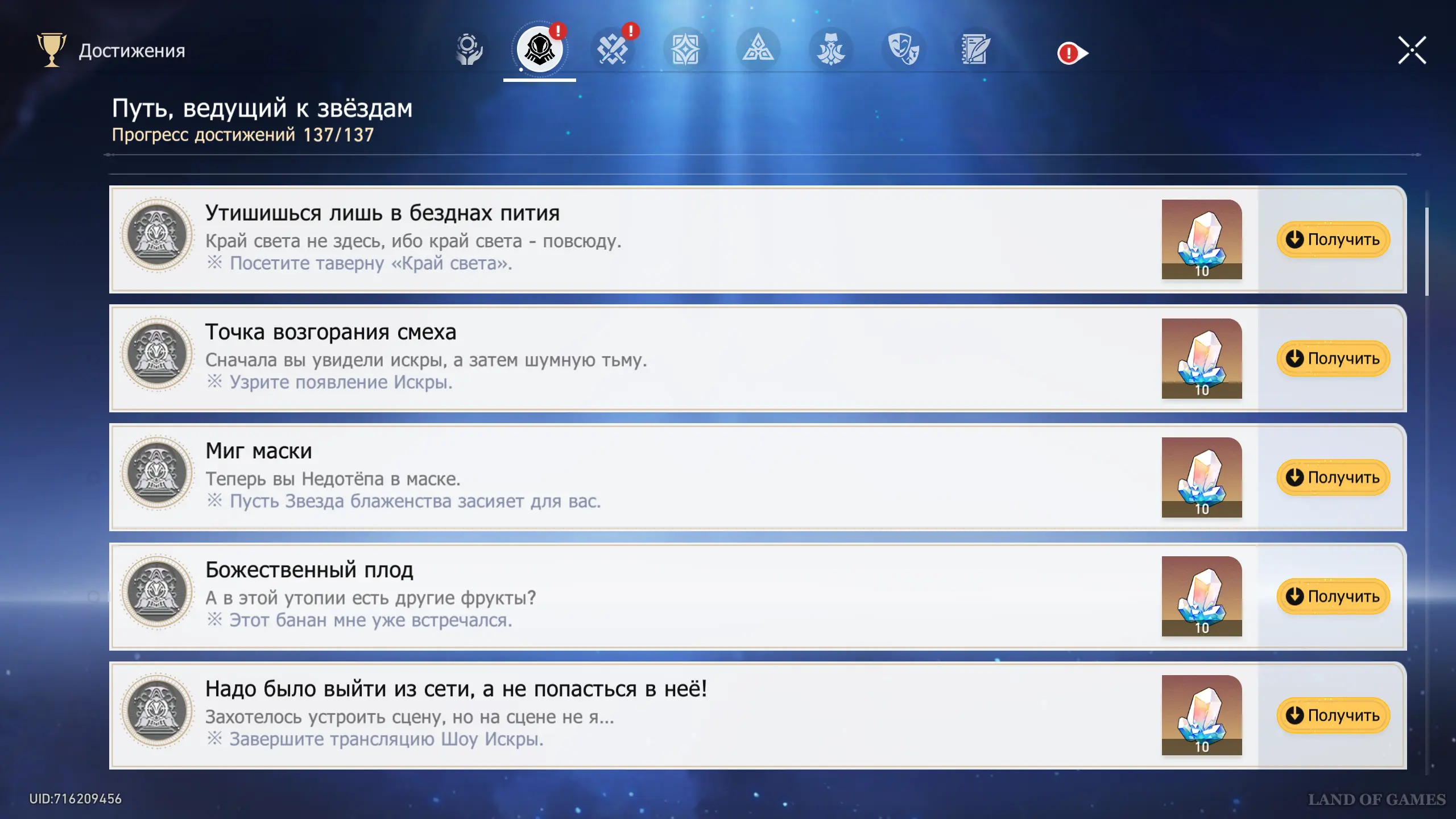Select the hooded figure category icon

tap(539, 50)
